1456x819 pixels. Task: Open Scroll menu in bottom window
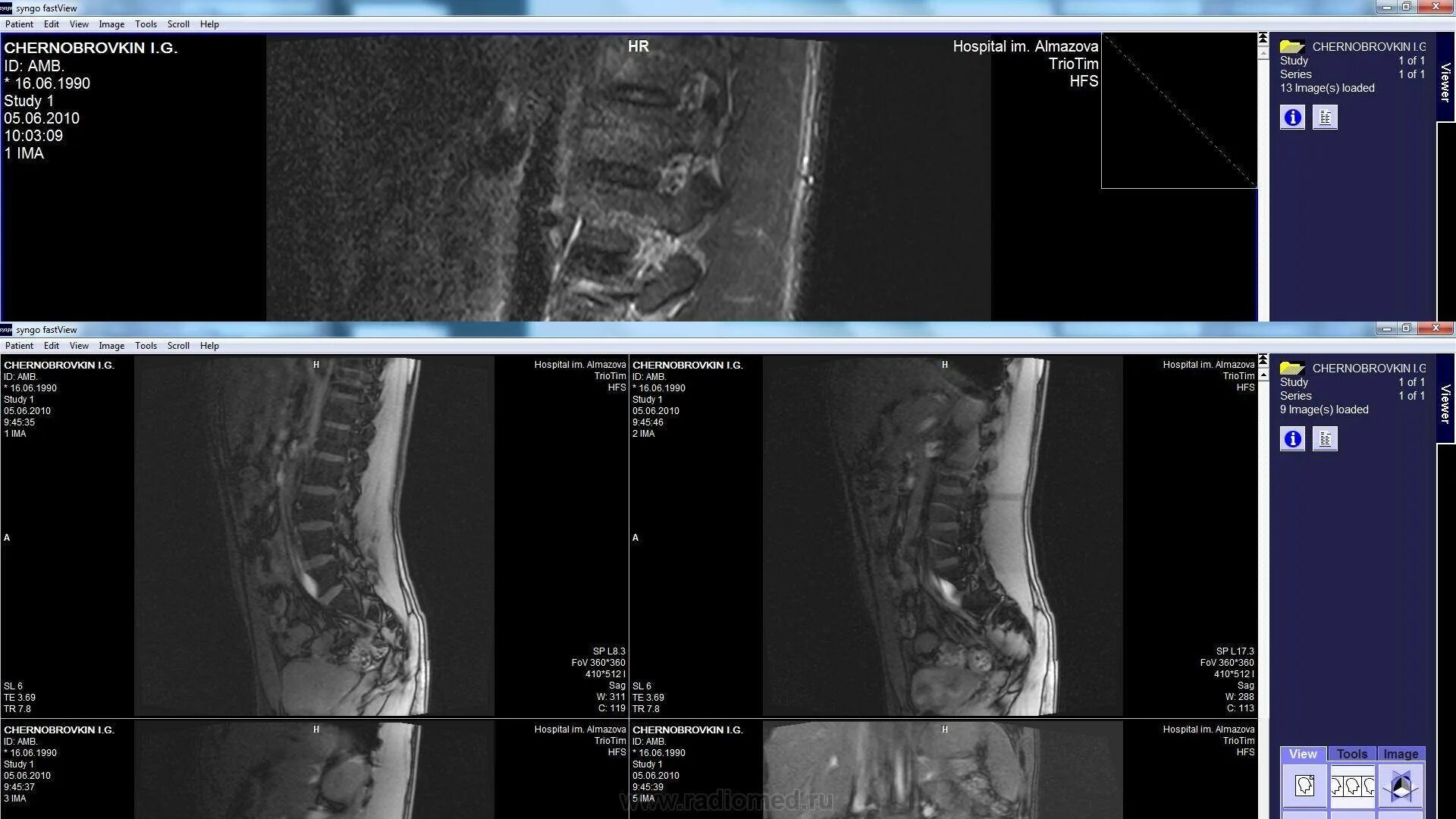(178, 346)
